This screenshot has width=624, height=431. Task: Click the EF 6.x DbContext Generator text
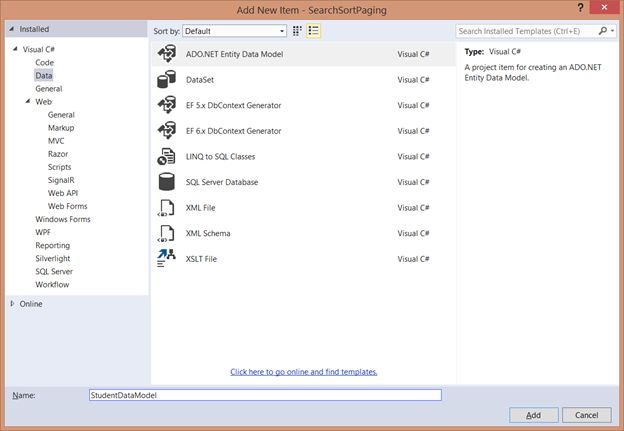[x=233, y=131]
